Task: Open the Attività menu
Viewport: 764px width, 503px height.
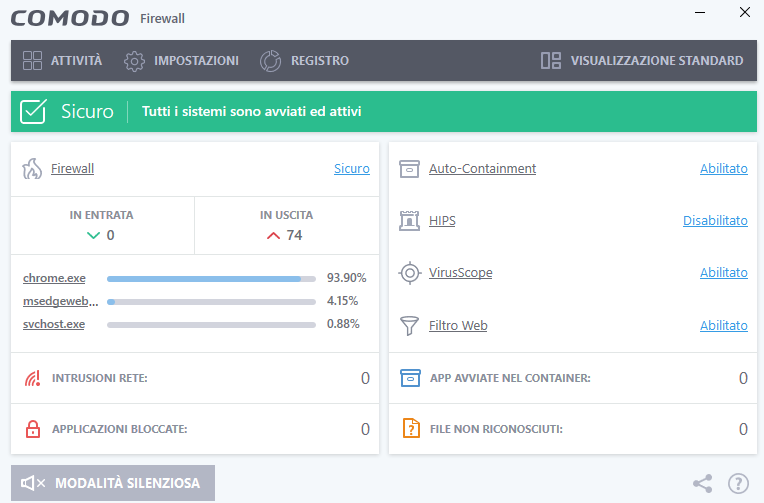Action: 63,61
